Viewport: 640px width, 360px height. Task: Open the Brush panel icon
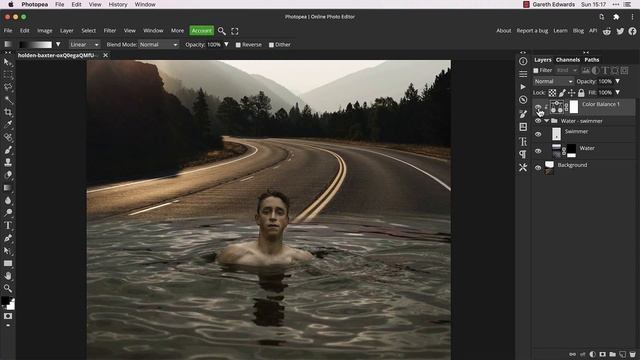(523, 114)
